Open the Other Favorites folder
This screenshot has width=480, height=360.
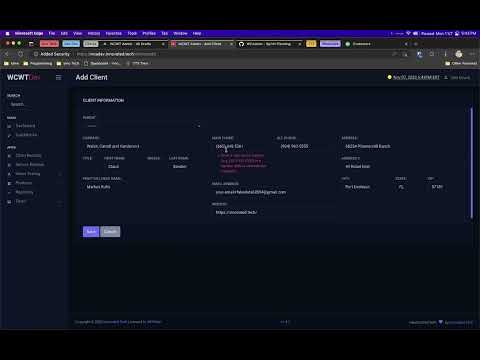tap(461, 63)
